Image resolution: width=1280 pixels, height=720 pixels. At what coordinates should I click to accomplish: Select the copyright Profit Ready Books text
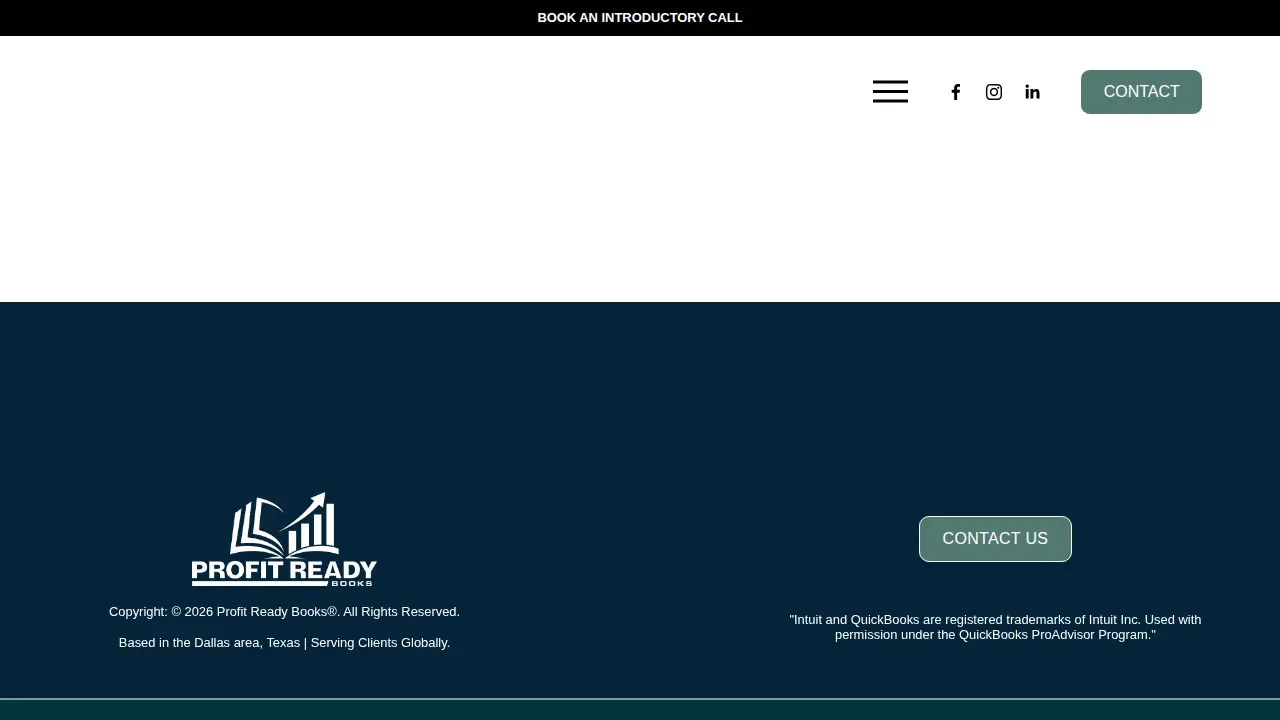(x=284, y=612)
